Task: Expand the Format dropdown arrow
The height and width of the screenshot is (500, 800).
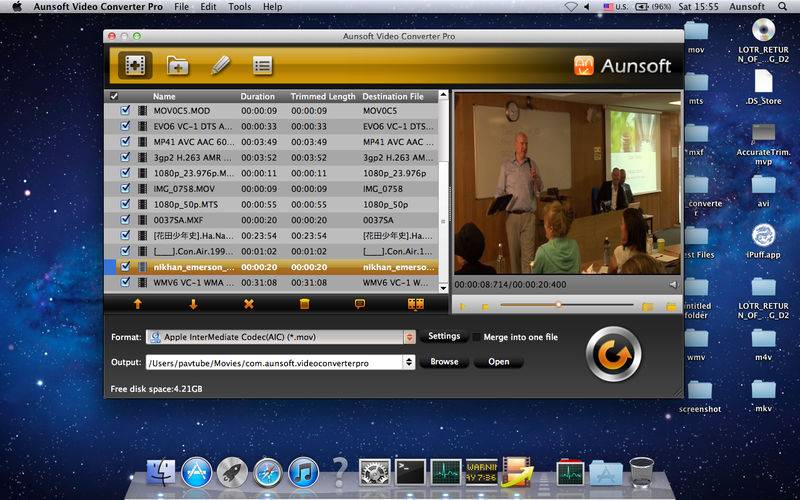Action: click(409, 337)
